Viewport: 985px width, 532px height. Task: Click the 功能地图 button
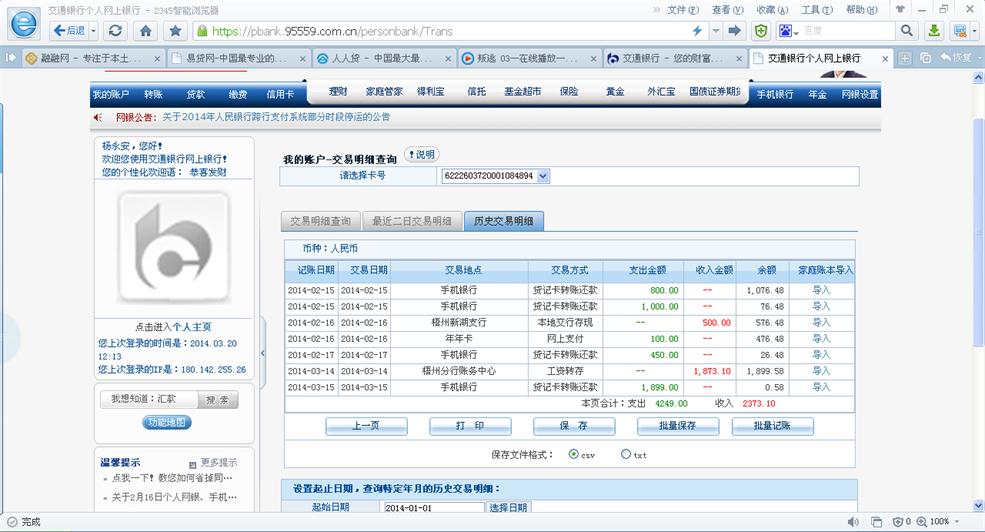pyautogui.click(x=166, y=423)
